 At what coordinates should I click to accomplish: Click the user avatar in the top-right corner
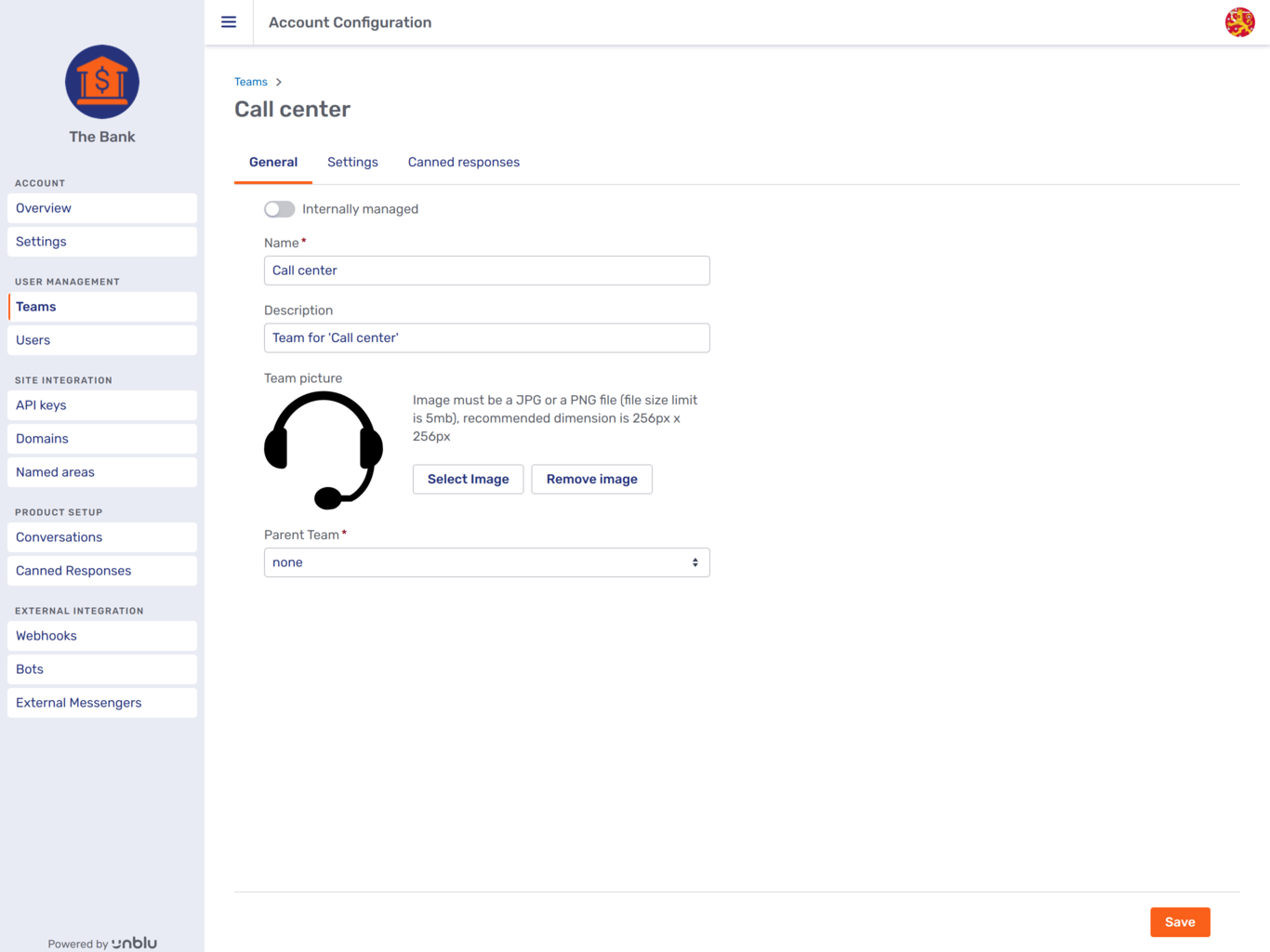[x=1242, y=21]
